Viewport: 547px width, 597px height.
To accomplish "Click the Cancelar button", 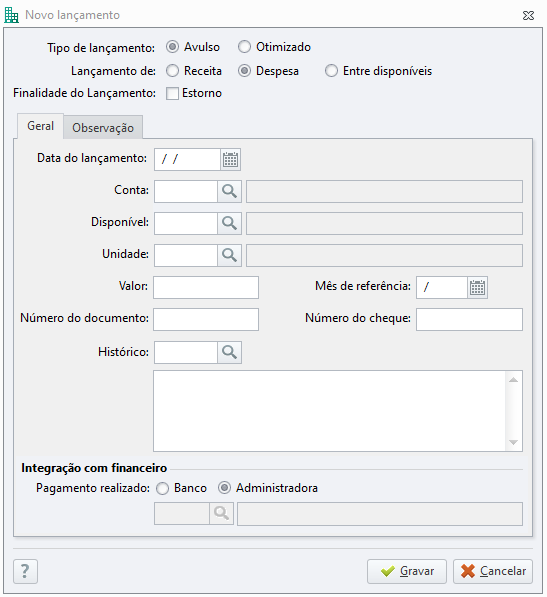I will click(x=493, y=571).
